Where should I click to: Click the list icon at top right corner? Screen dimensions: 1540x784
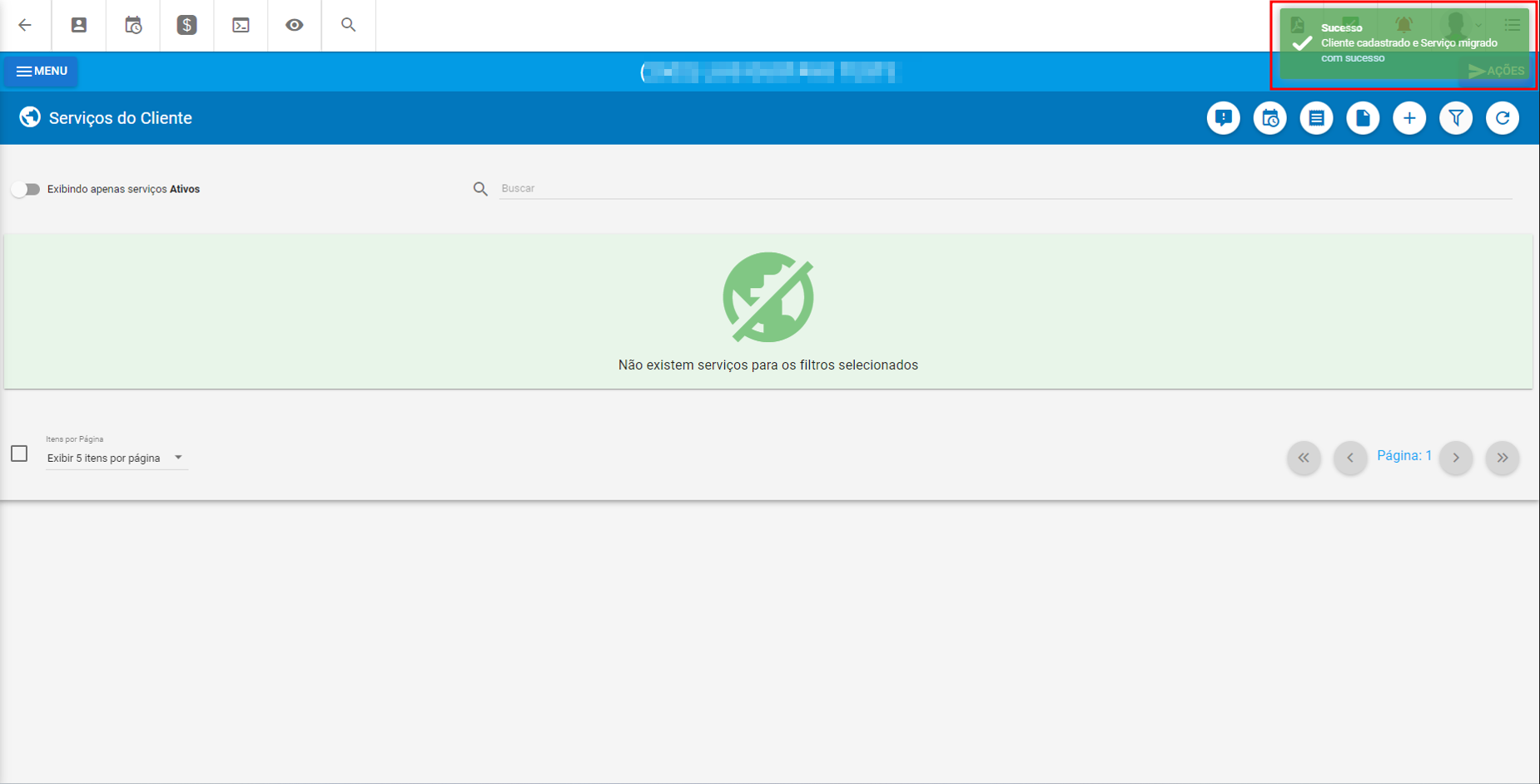tap(1513, 25)
